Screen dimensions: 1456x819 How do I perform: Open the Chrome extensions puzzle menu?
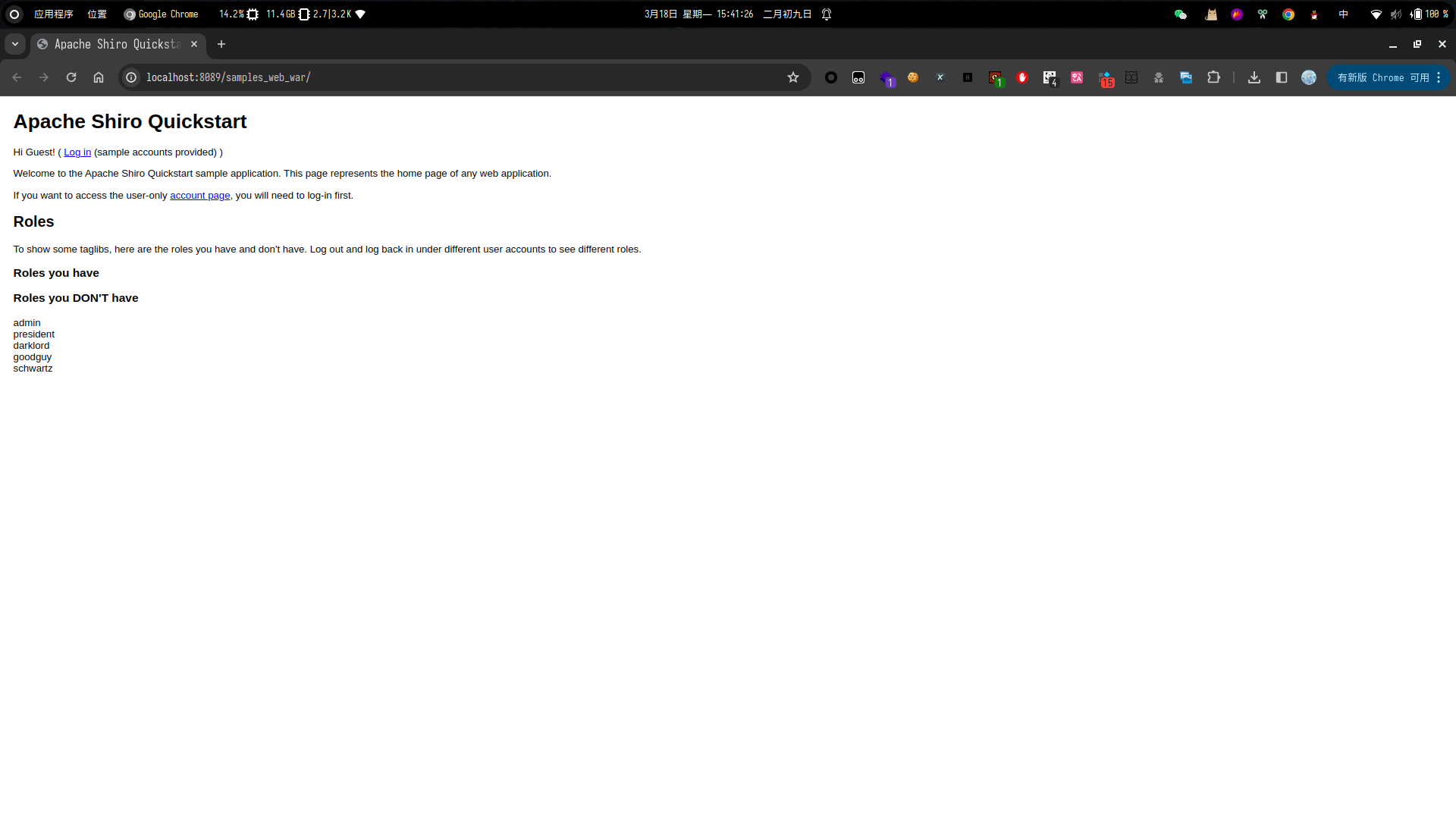[x=1213, y=77]
